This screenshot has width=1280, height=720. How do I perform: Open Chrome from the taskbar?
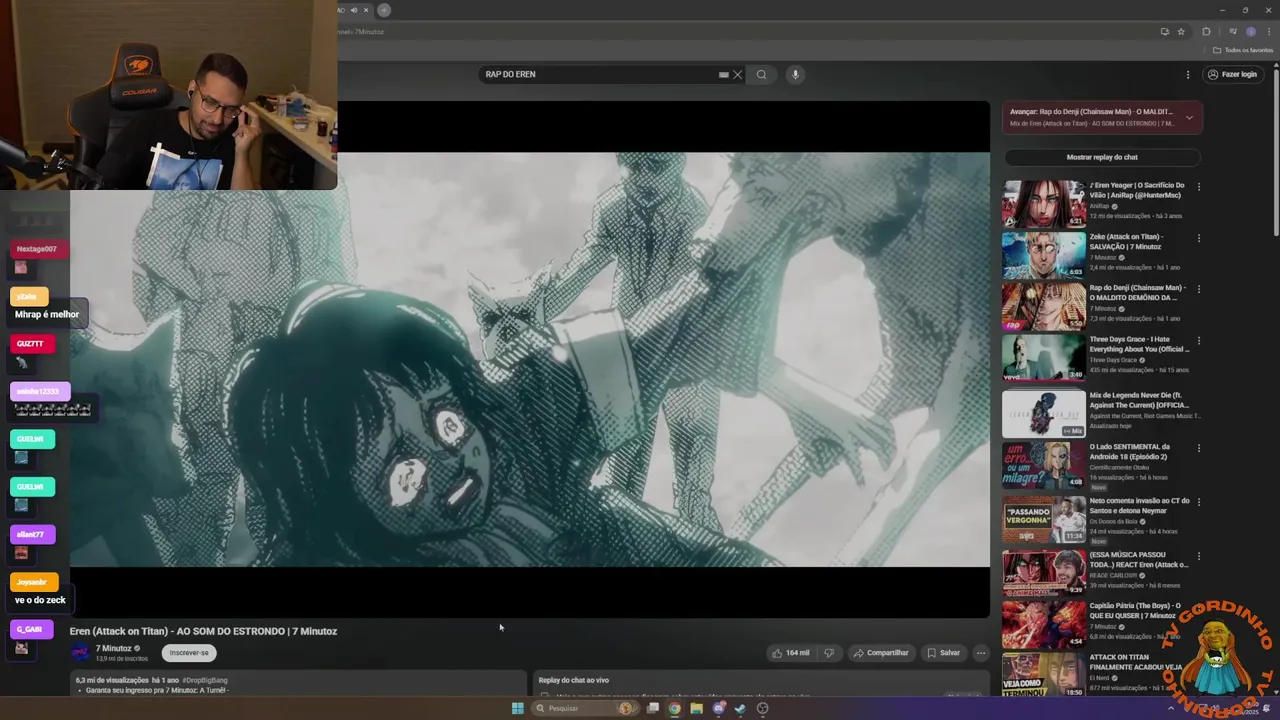pos(675,708)
